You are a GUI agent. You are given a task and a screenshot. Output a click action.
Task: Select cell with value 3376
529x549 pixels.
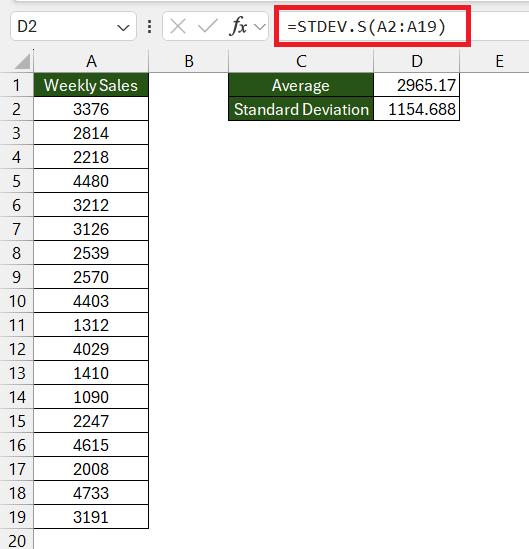pos(91,109)
